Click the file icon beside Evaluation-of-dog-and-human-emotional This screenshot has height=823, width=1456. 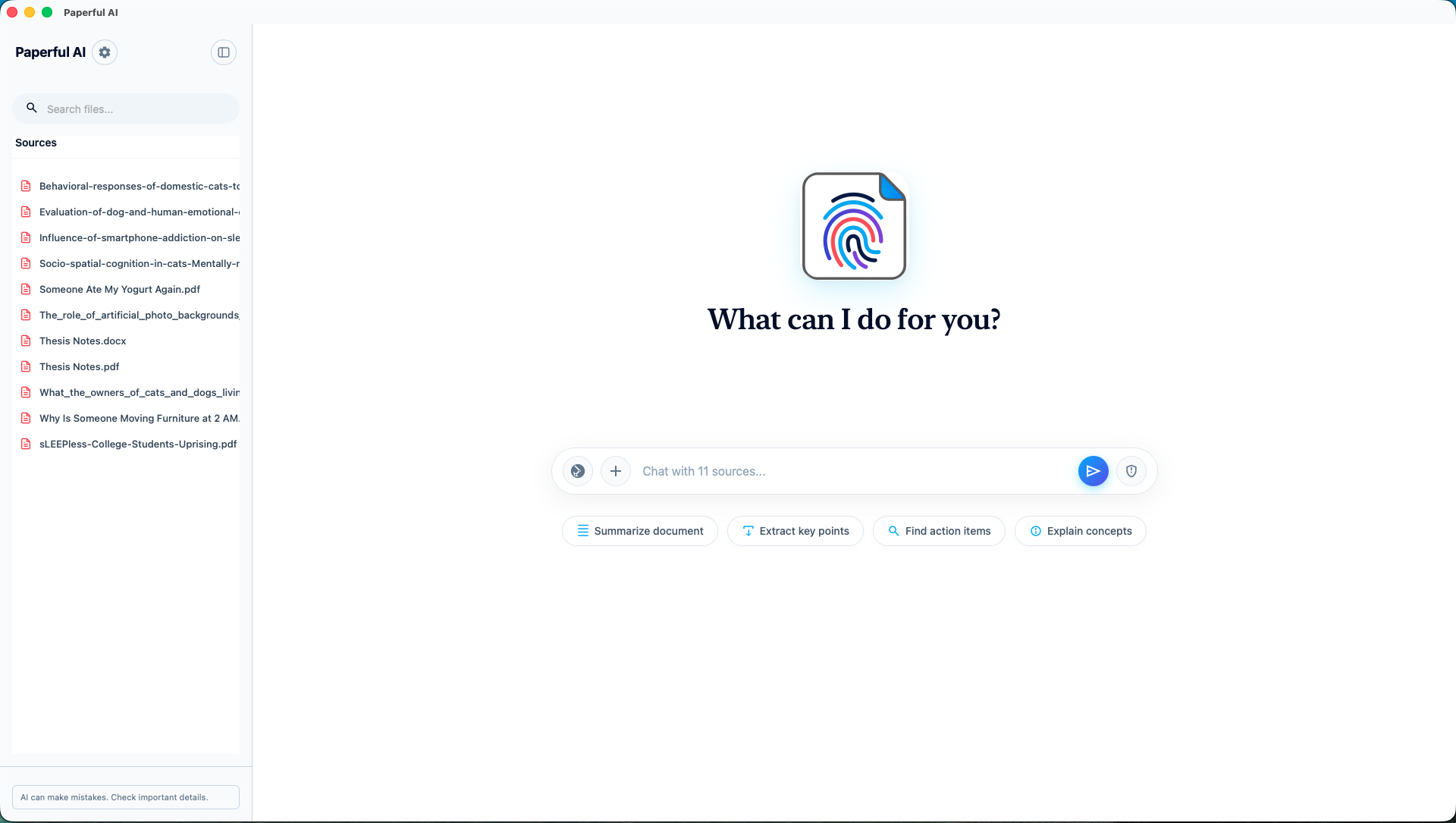(x=26, y=212)
